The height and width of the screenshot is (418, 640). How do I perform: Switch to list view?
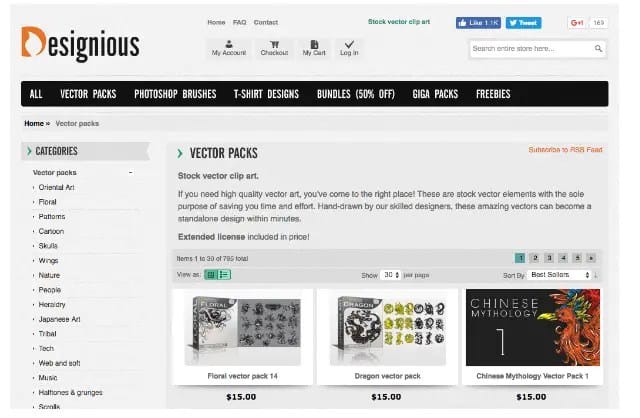click(224, 275)
